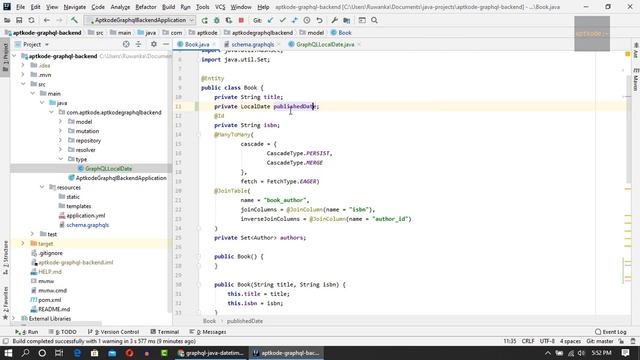The height and width of the screenshot is (360, 640).
Task: Switch to the schema.graphqls editor tab
Action: pos(252,44)
